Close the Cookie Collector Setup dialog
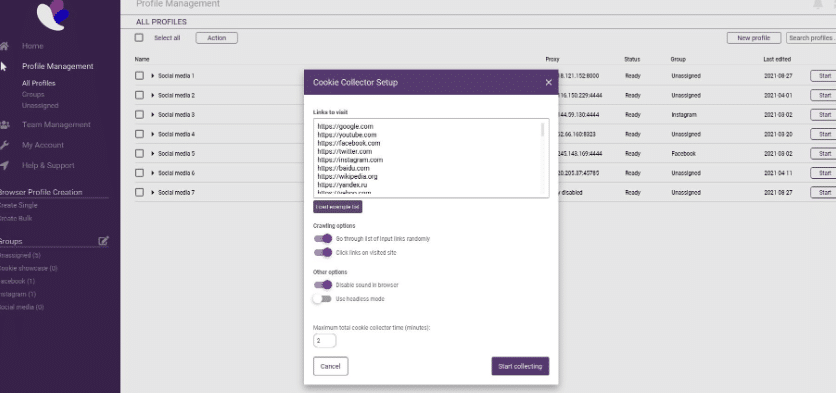Image resolution: width=836 pixels, height=393 pixels. 548,83
